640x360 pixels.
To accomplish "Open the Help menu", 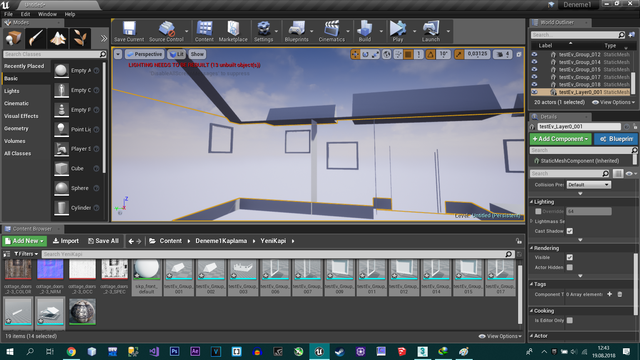I will 70,14.
